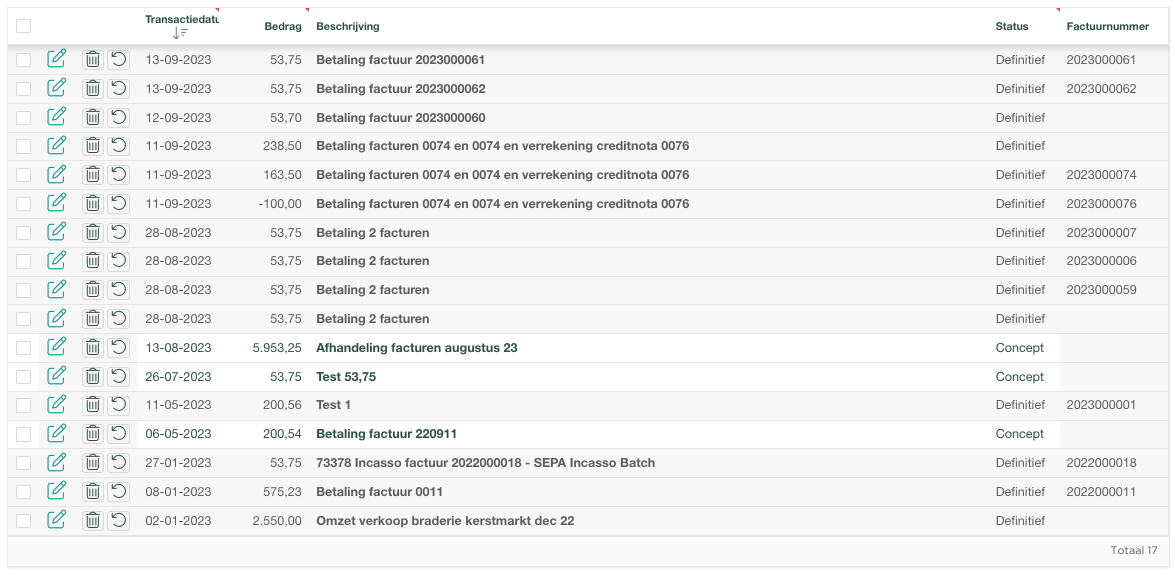Toggle the select-all checkbox in header
The height and width of the screenshot is (575, 1175).
(24, 26)
